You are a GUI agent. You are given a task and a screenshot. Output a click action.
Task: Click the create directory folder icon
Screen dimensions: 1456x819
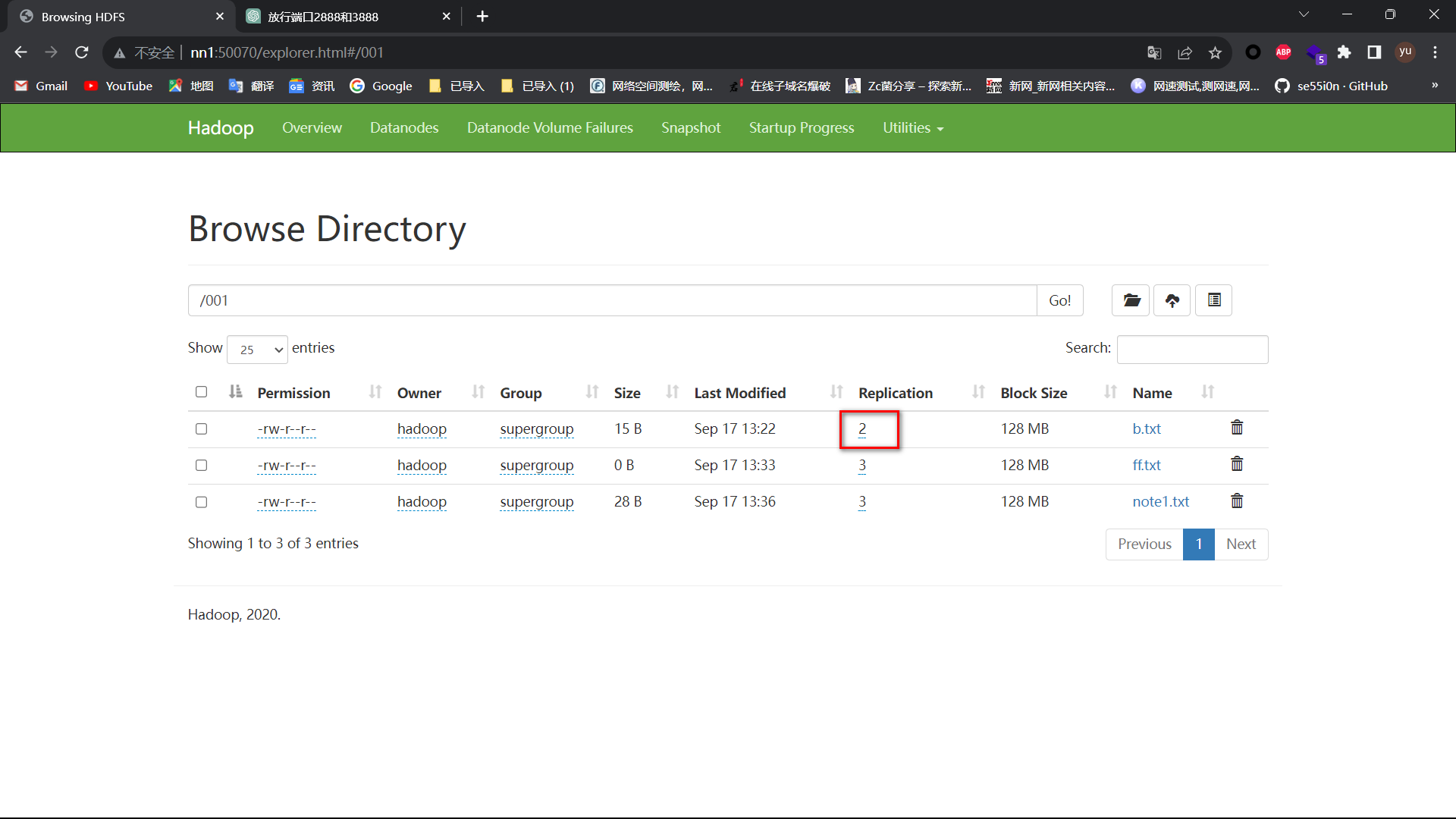(x=1131, y=300)
